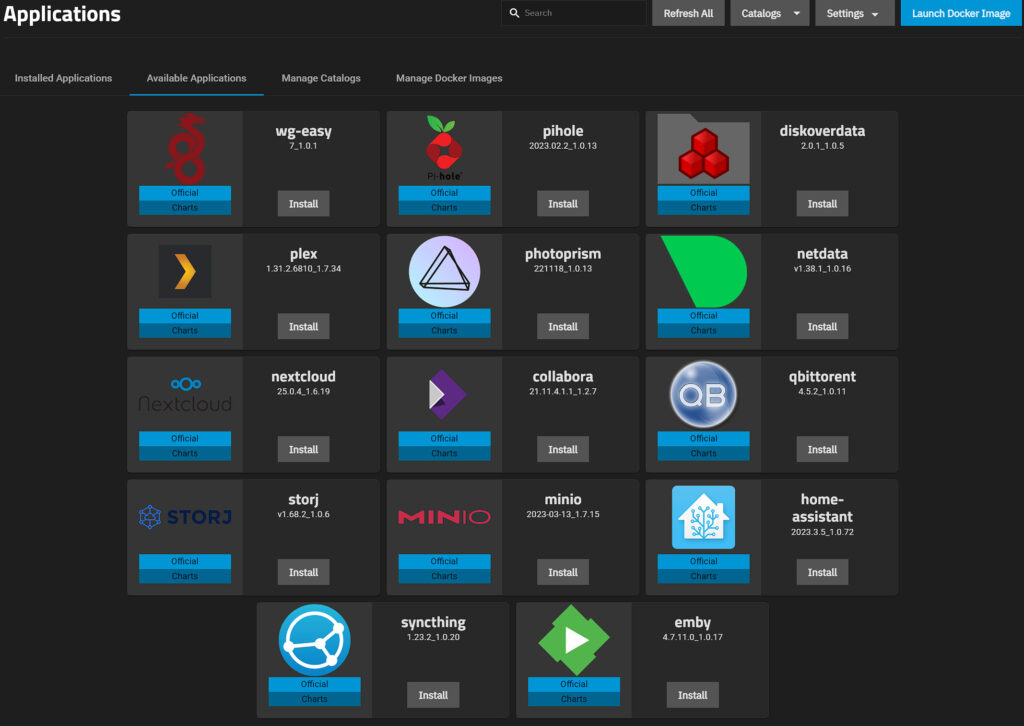Go to Manage Docker Images tab
Image resolution: width=1024 pixels, height=726 pixels.
click(449, 78)
